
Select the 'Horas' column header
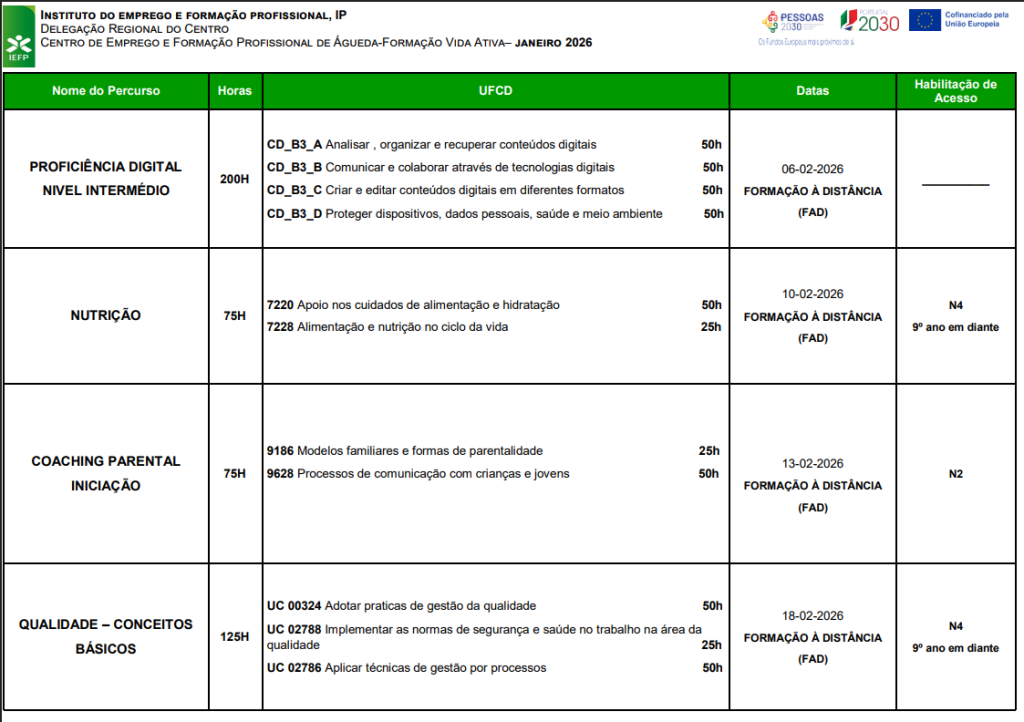[x=235, y=91]
